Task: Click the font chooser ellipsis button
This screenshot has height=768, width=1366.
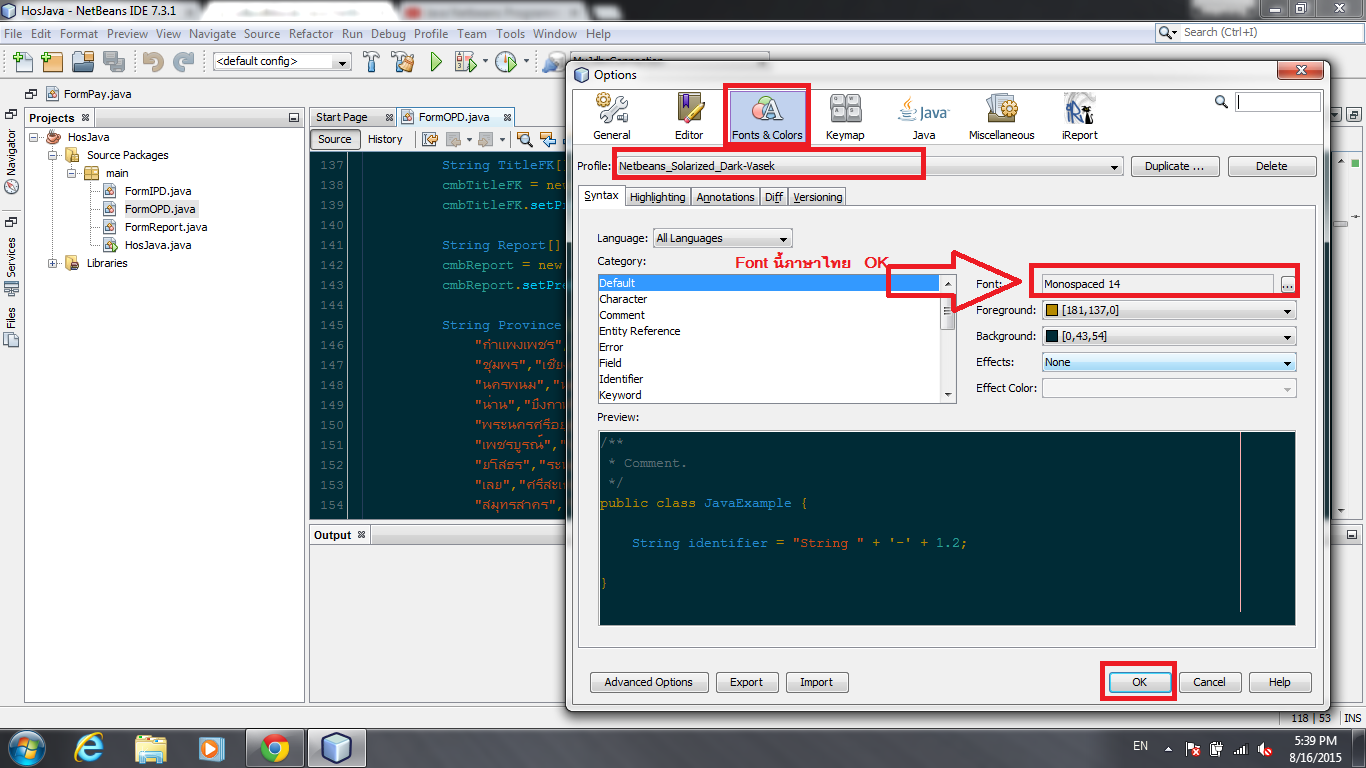Action: (x=1287, y=285)
